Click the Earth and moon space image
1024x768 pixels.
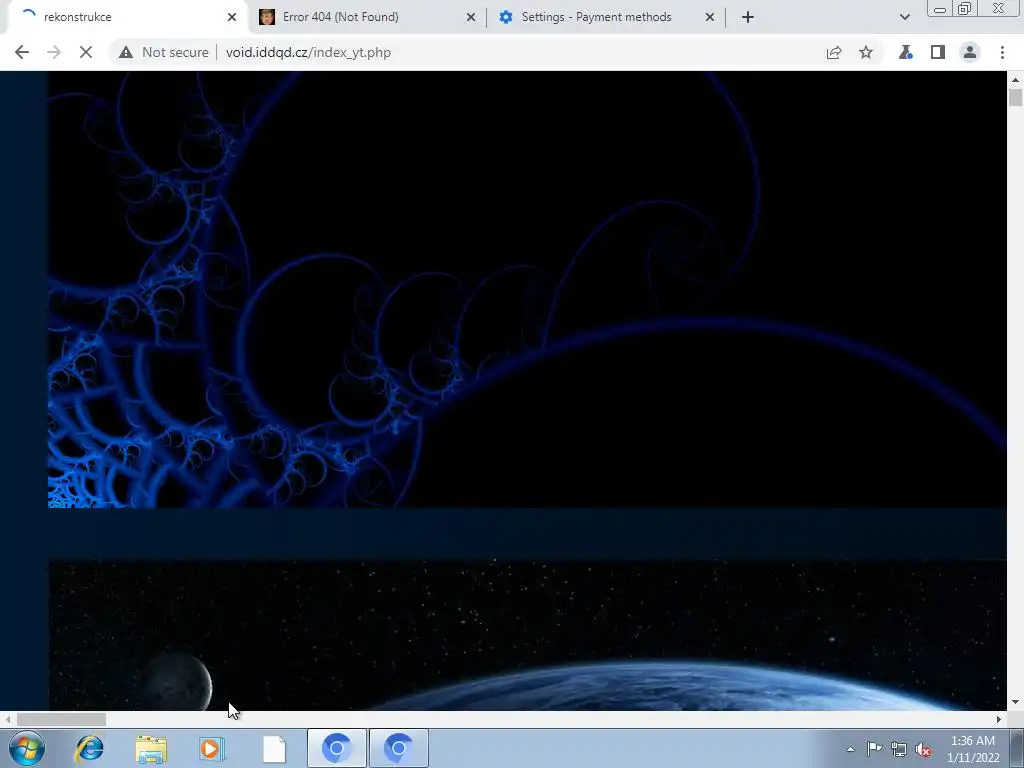click(527, 635)
